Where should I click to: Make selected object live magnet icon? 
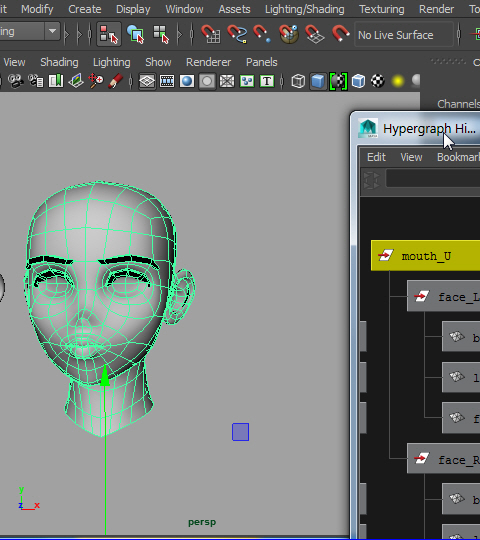[x=341, y=34]
